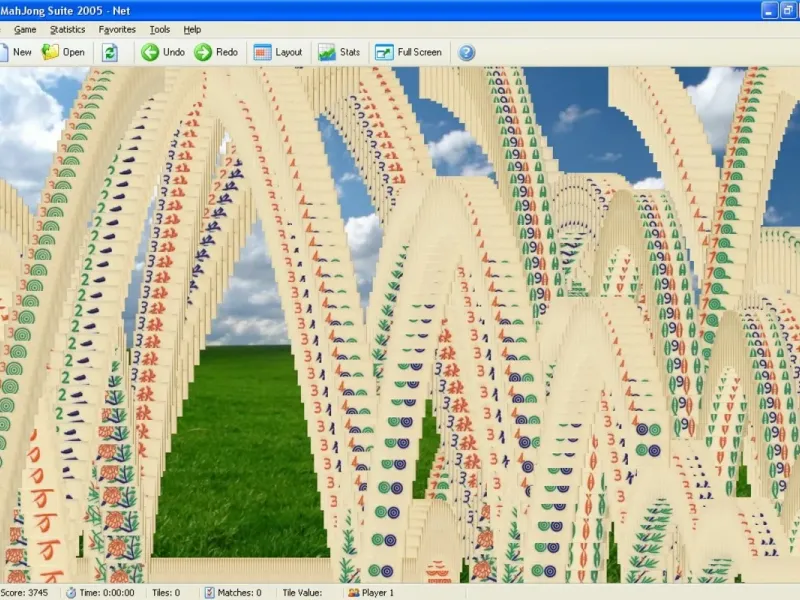The width and height of the screenshot is (800, 600).
Task: Open the Tools menu
Action: (160, 30)
